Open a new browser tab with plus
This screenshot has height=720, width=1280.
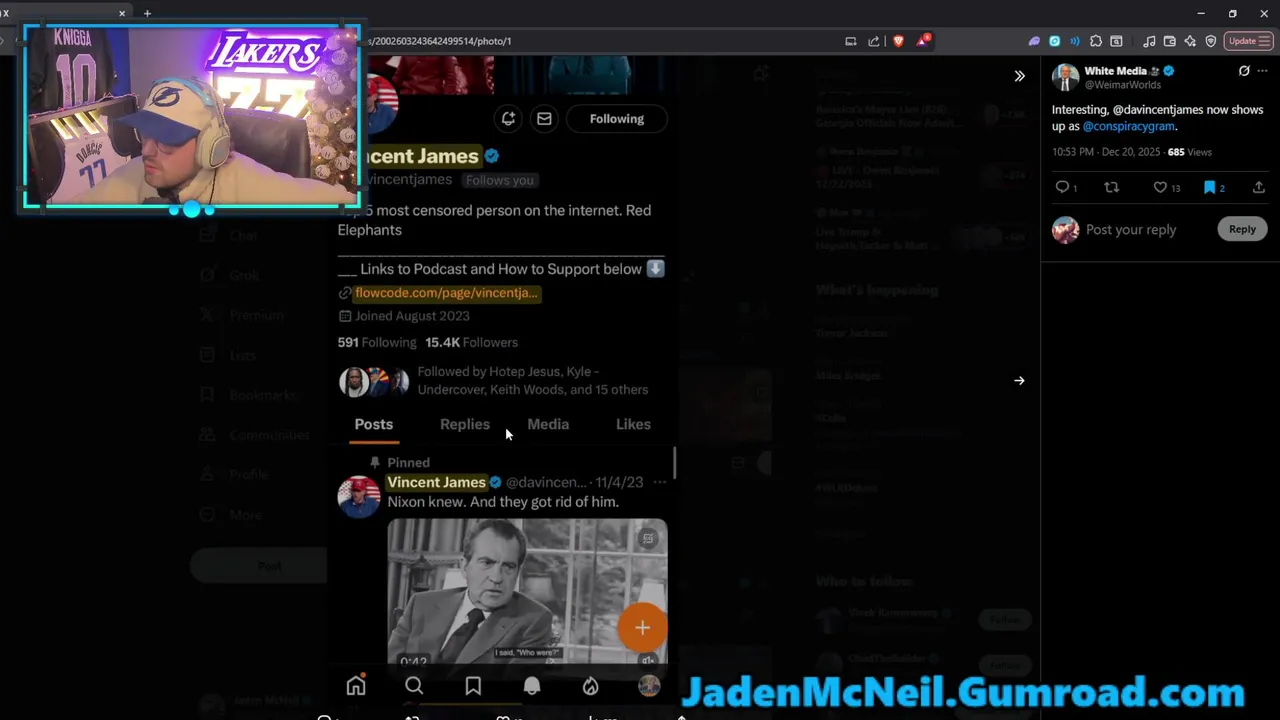click(147, 13)
